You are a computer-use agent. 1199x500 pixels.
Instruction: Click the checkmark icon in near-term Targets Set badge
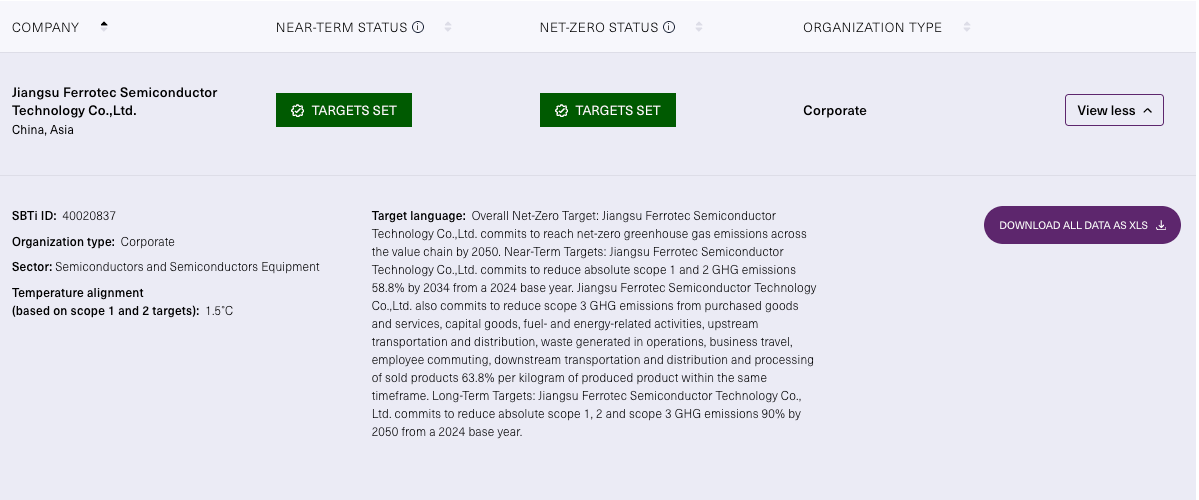297,111
